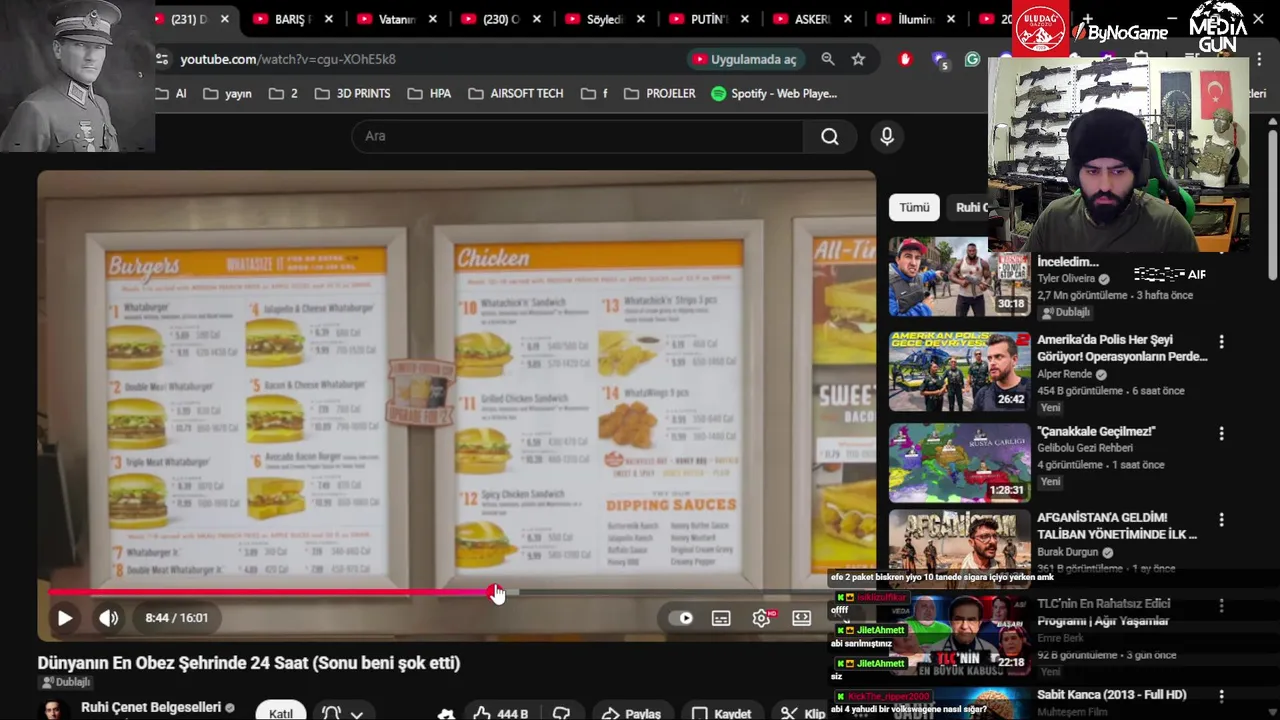Switch to the 'Vatanın' browser tab

395,19
